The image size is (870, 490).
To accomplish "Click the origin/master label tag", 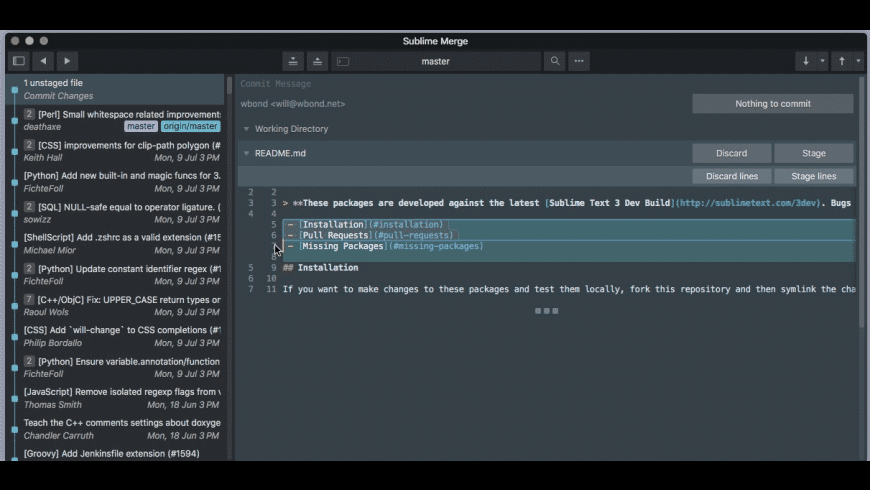I will 190,127.
